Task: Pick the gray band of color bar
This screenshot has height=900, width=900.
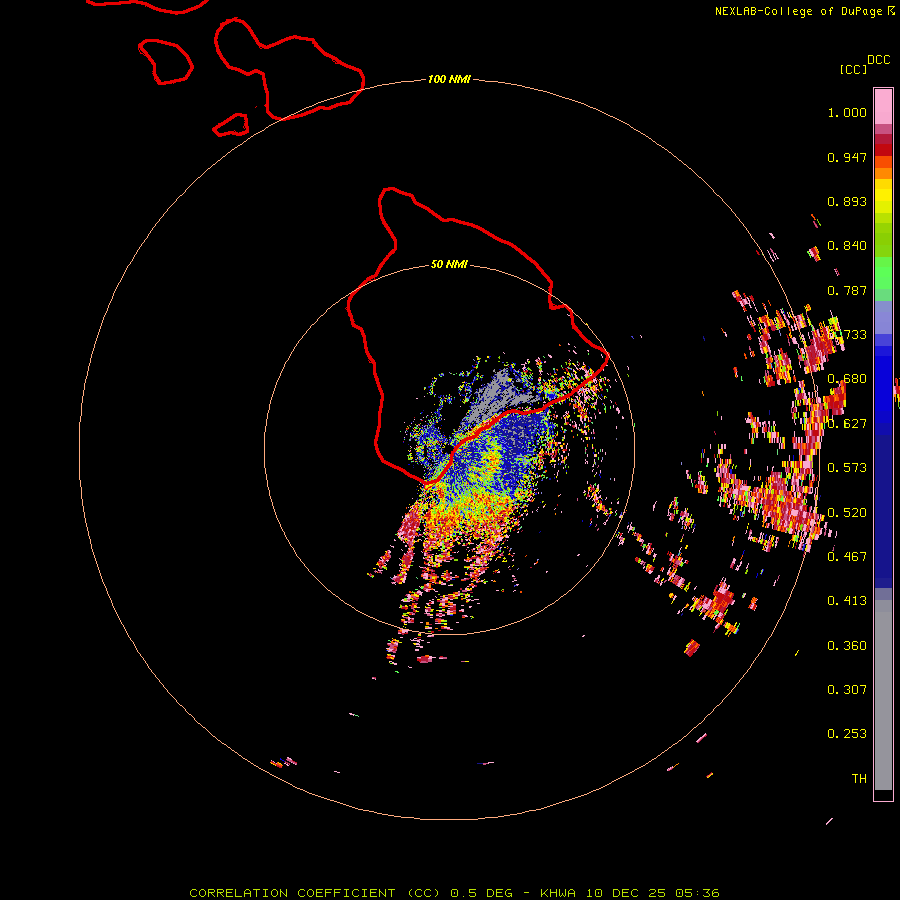Action: 883,695
